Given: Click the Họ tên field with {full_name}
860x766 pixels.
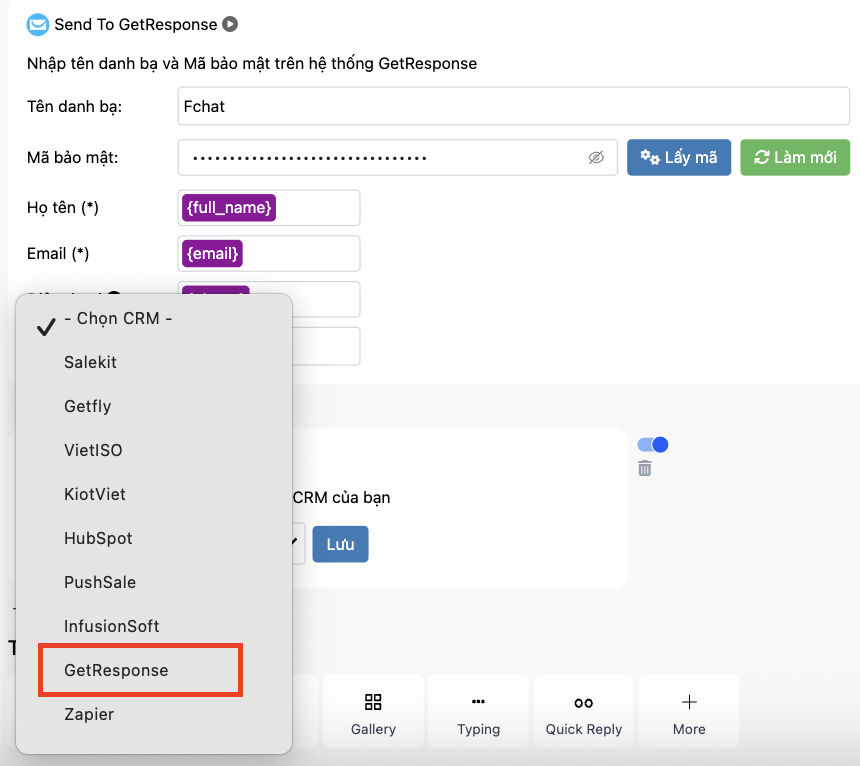Looking at the screenshot, I should (269, 207).
